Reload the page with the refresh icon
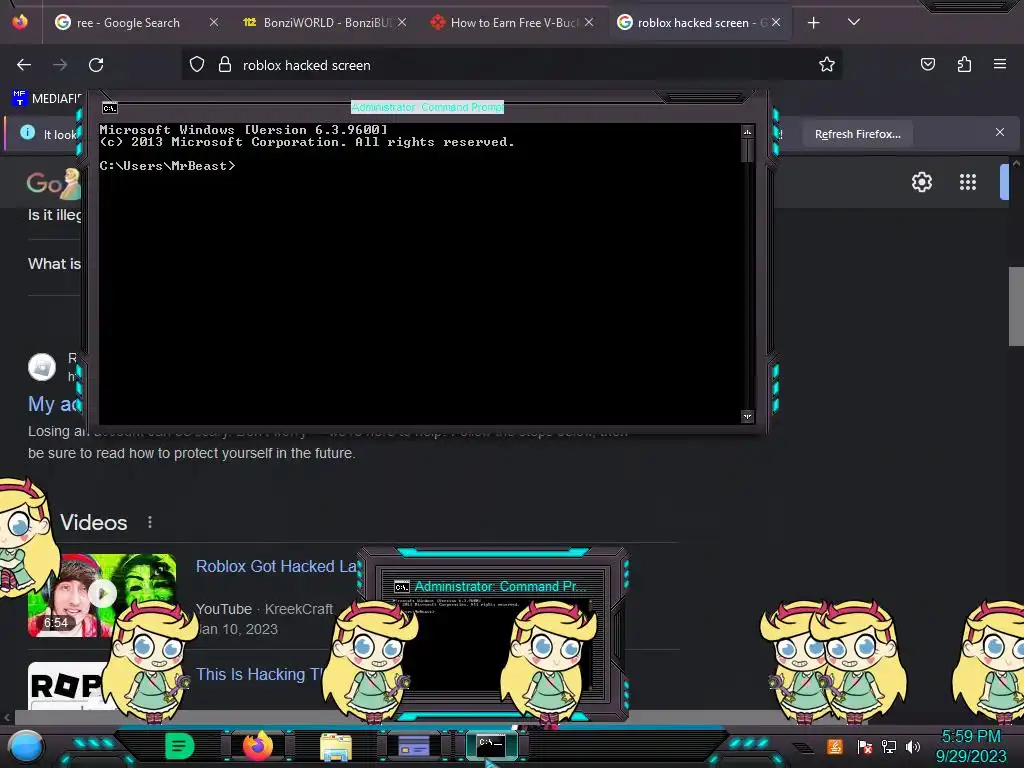 point(96,65)
